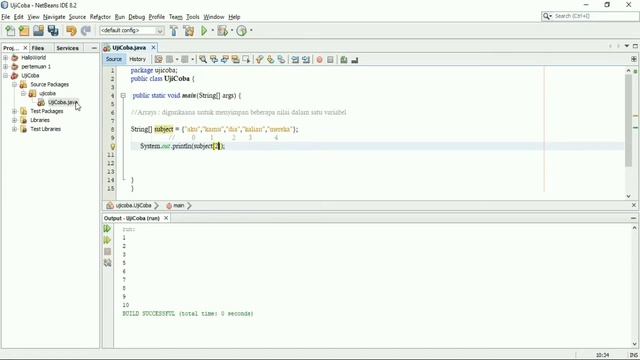Screen dimensions: 640x360
Task: Click the Next Bookmark icon
Action: click(270, 60)
